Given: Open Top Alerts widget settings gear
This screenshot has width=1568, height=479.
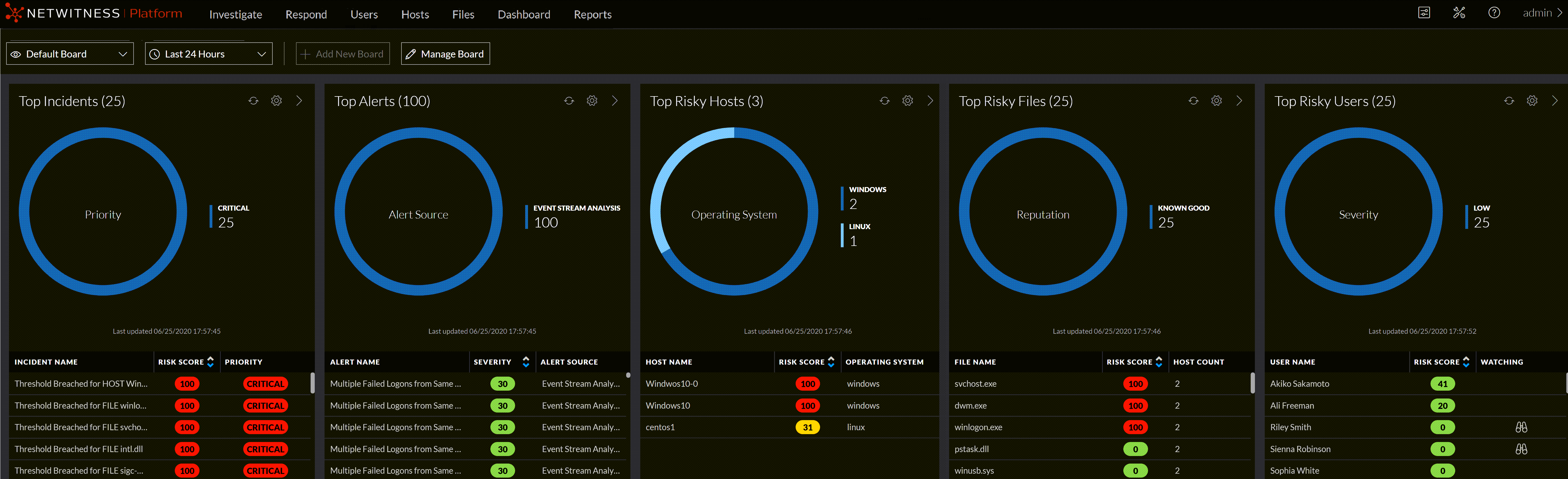Looking at the screenshot, I should [592, 101].
